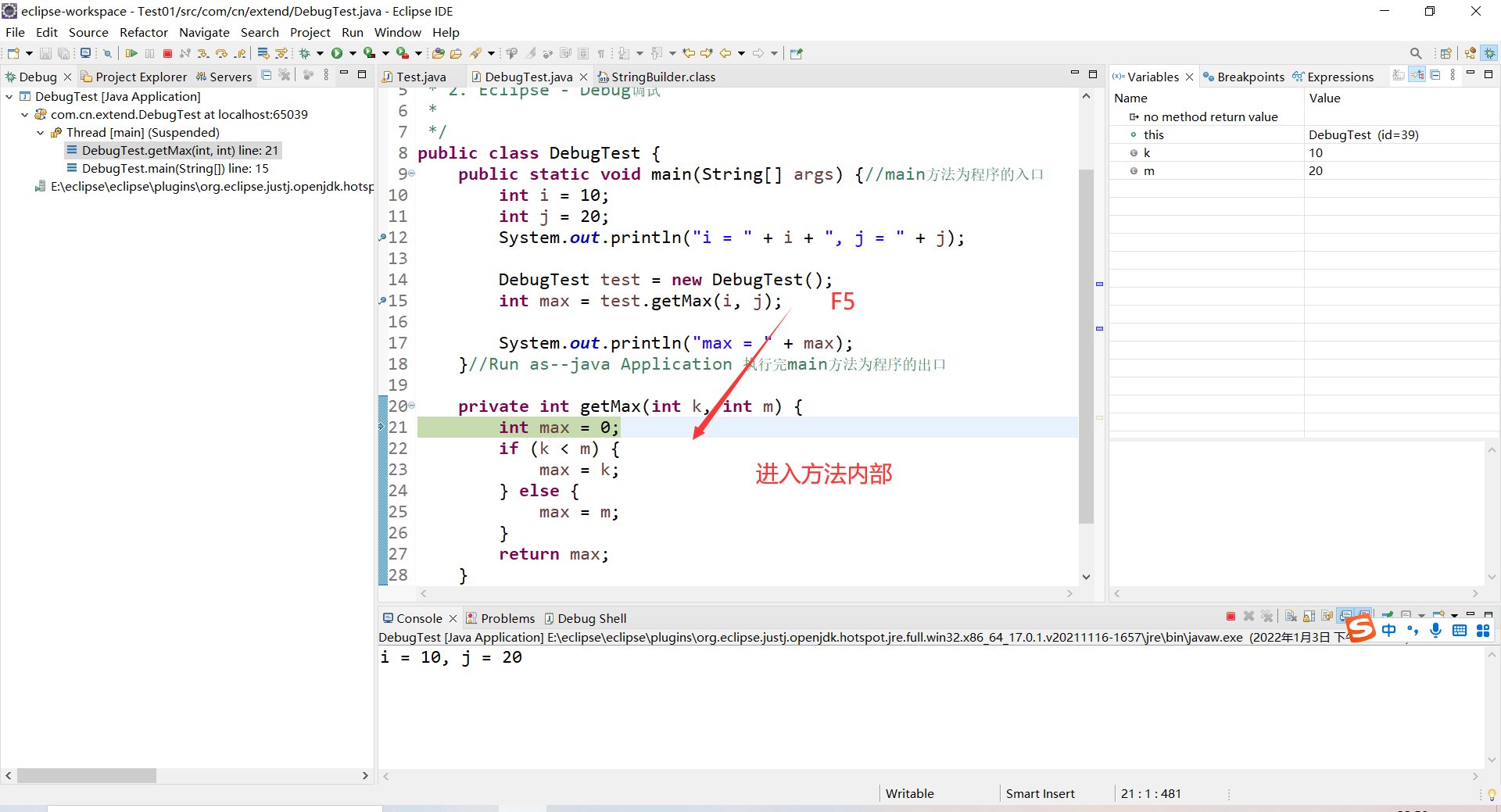Toggle Pin Console in Console toolbar
The height and width of the screenshot is (812, 1501).
(x=1389, y=617)
